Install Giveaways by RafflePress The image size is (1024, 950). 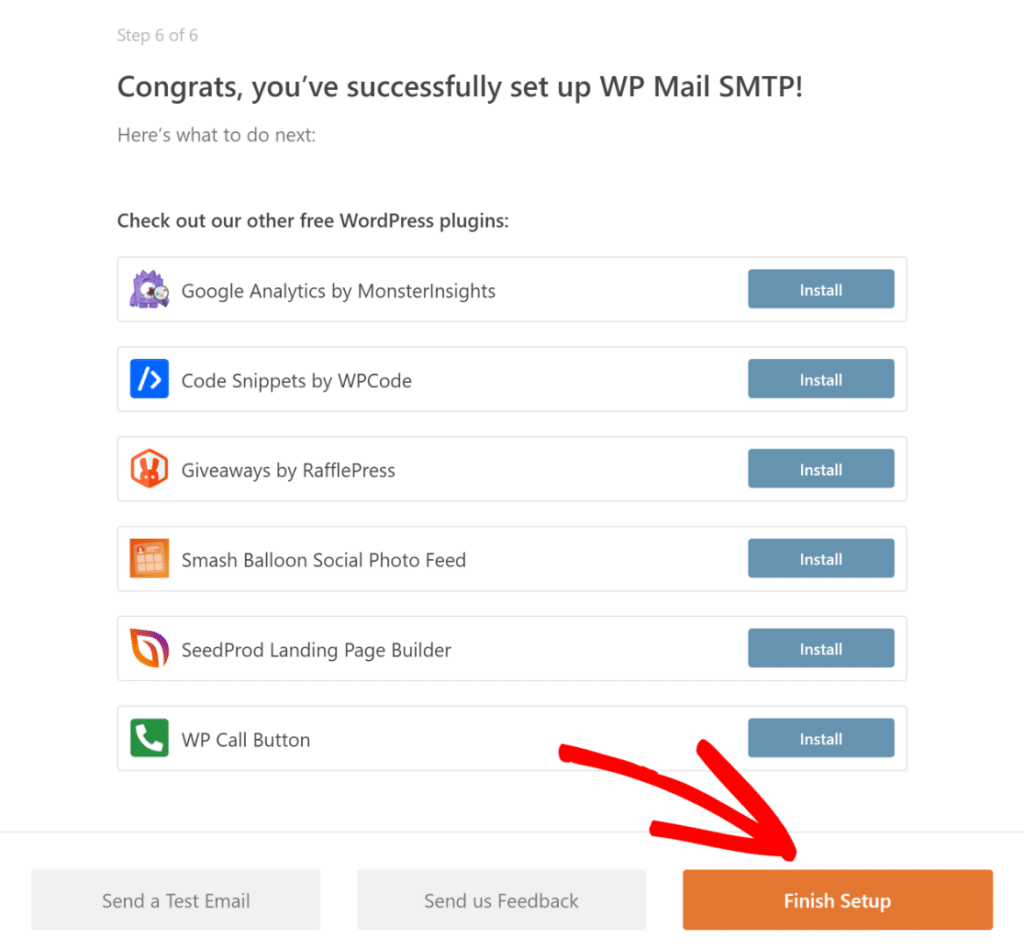click(820, 468)
